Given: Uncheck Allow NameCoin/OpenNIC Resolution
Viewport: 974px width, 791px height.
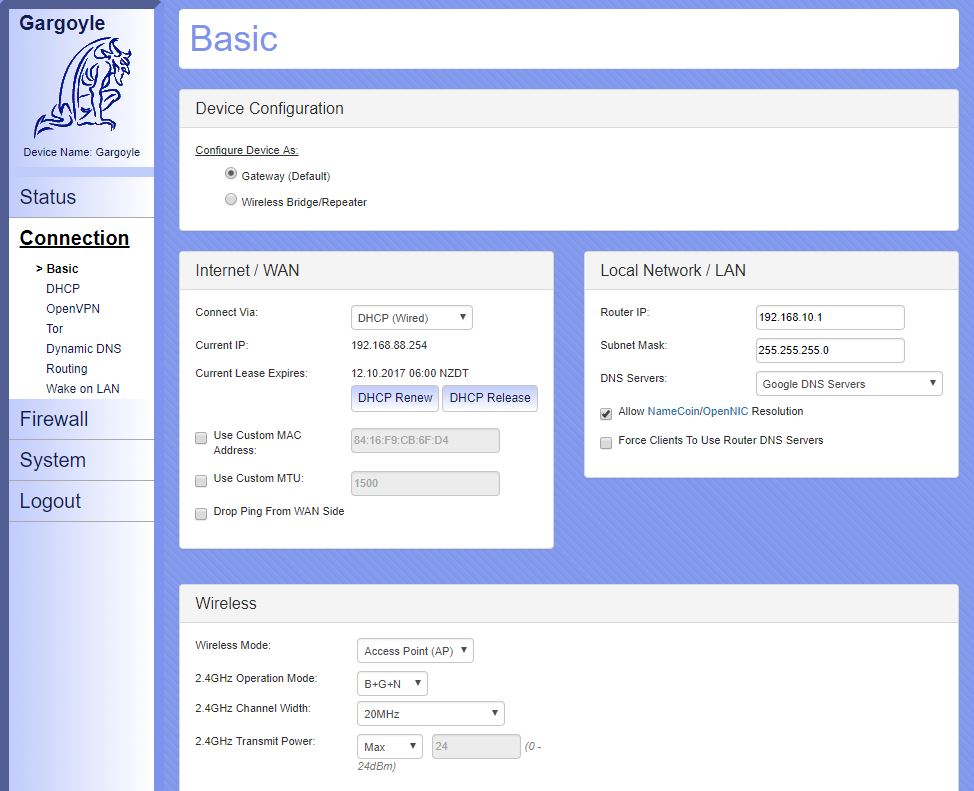Looking at the screenshot, I should (x=606, y=413).
